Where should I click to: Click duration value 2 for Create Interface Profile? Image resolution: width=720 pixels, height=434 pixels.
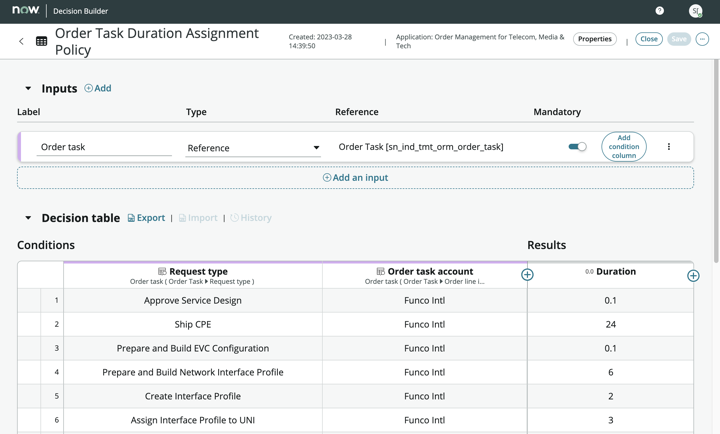(x=610, y=396)
